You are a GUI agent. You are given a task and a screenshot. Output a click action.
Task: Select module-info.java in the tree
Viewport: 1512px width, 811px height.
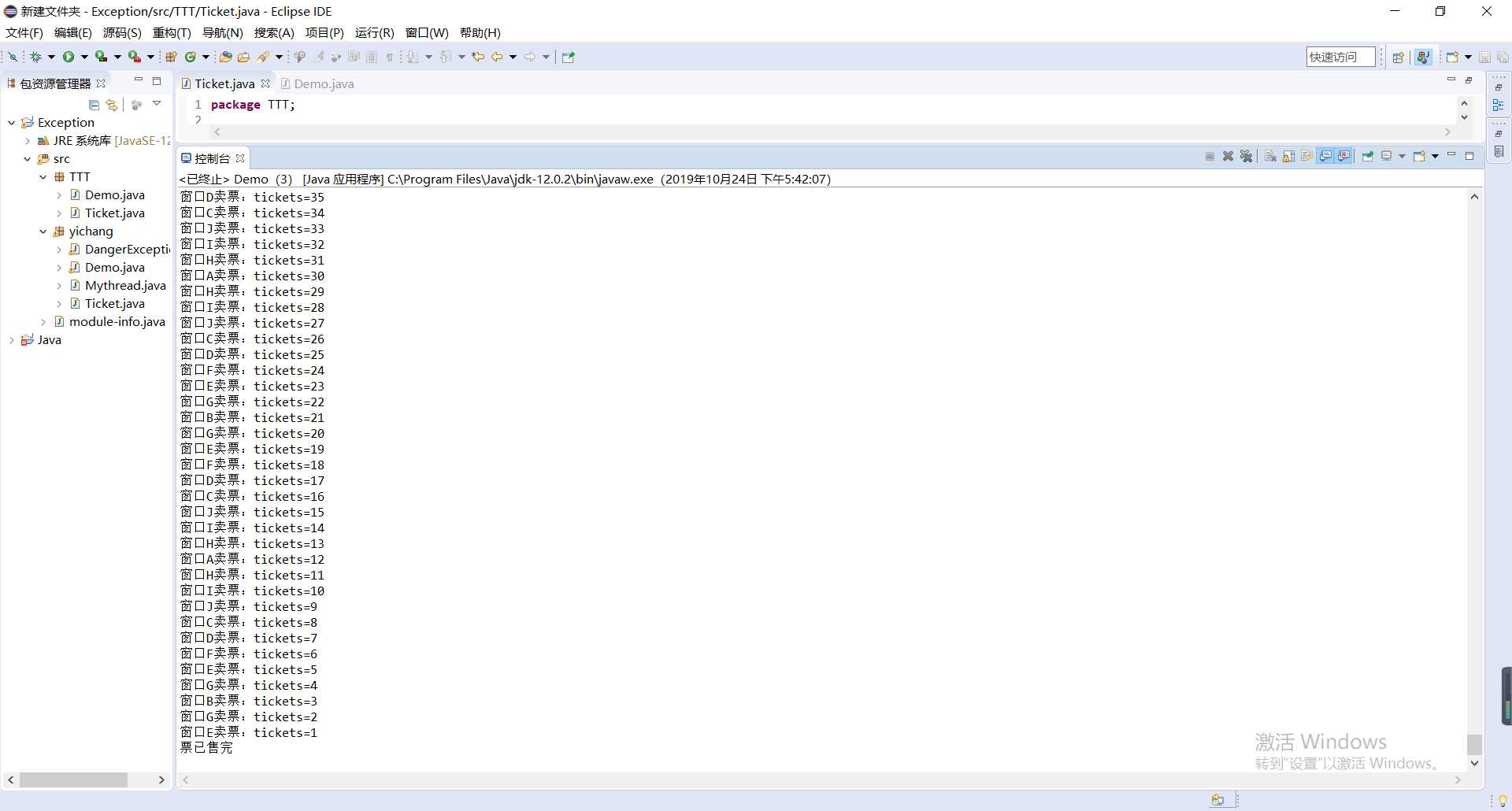click(109, 322)
